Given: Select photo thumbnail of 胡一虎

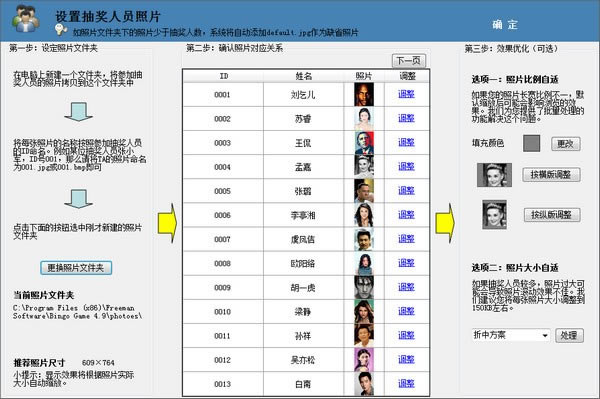Looking at the screenshot, I should click(x=364, y=287).
